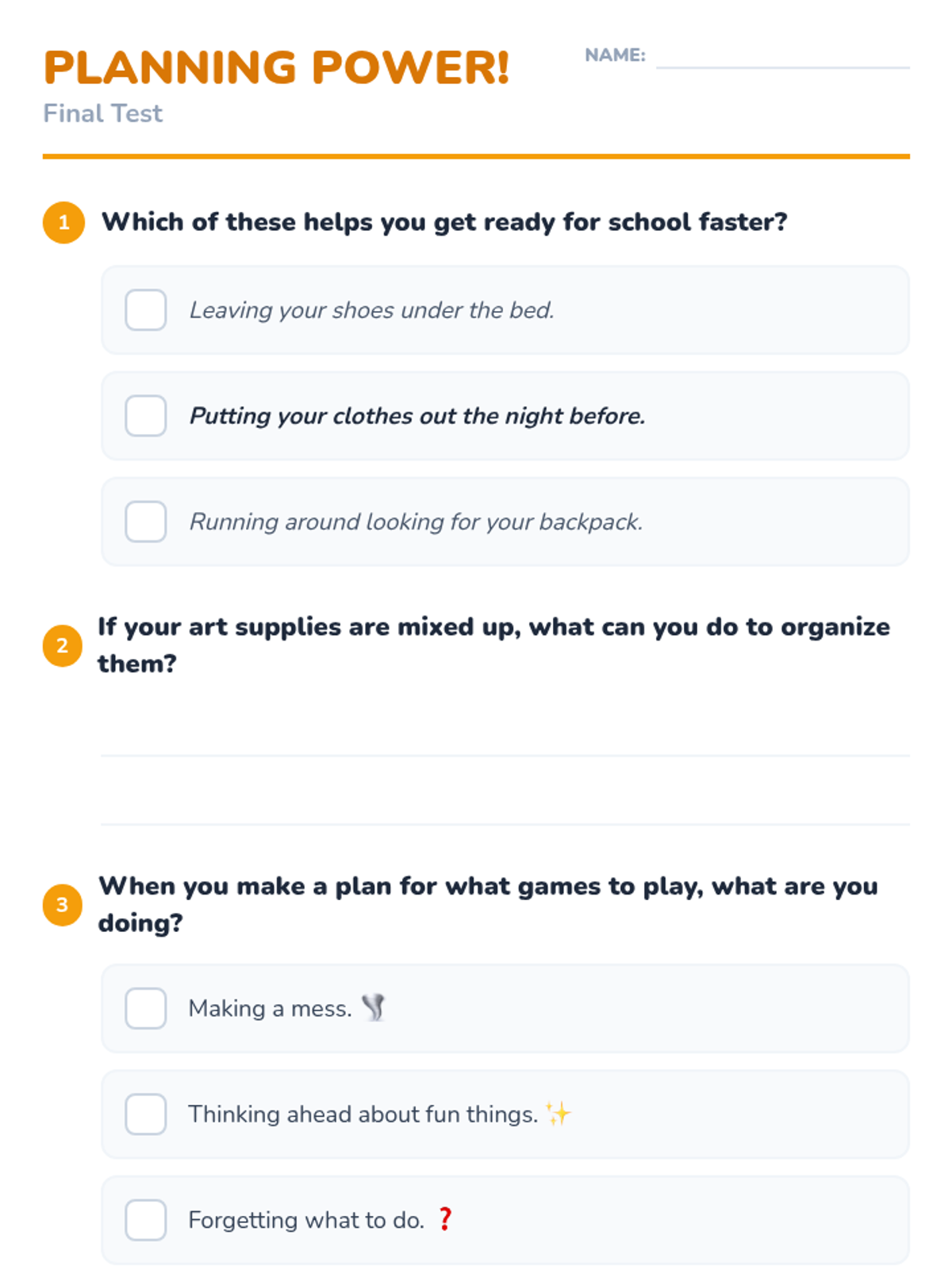Click the sparkles emoji after fun things
Screen dimensions: 952x1270
point(559,1114)
